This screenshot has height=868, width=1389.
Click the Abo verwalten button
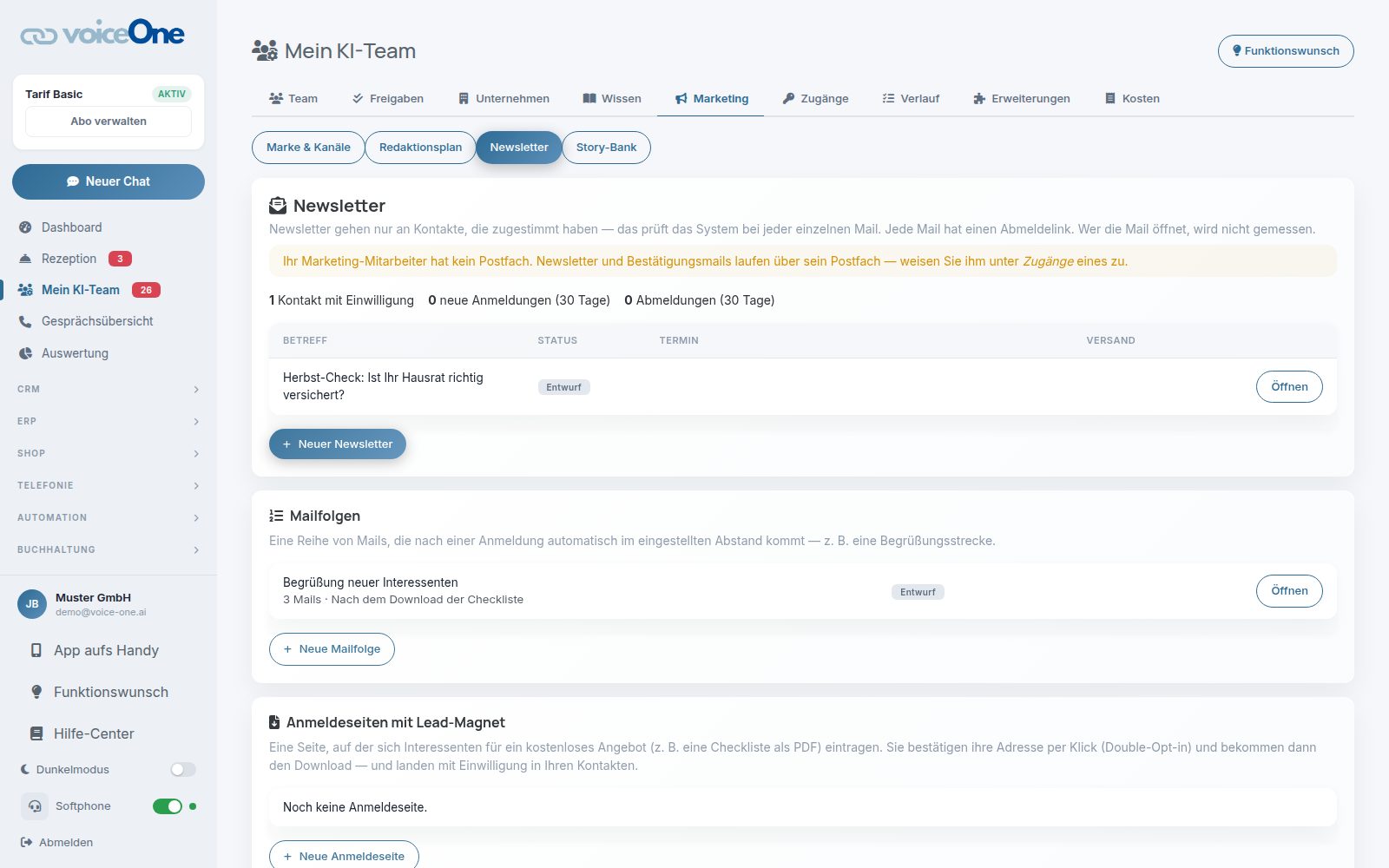[109, 122]
